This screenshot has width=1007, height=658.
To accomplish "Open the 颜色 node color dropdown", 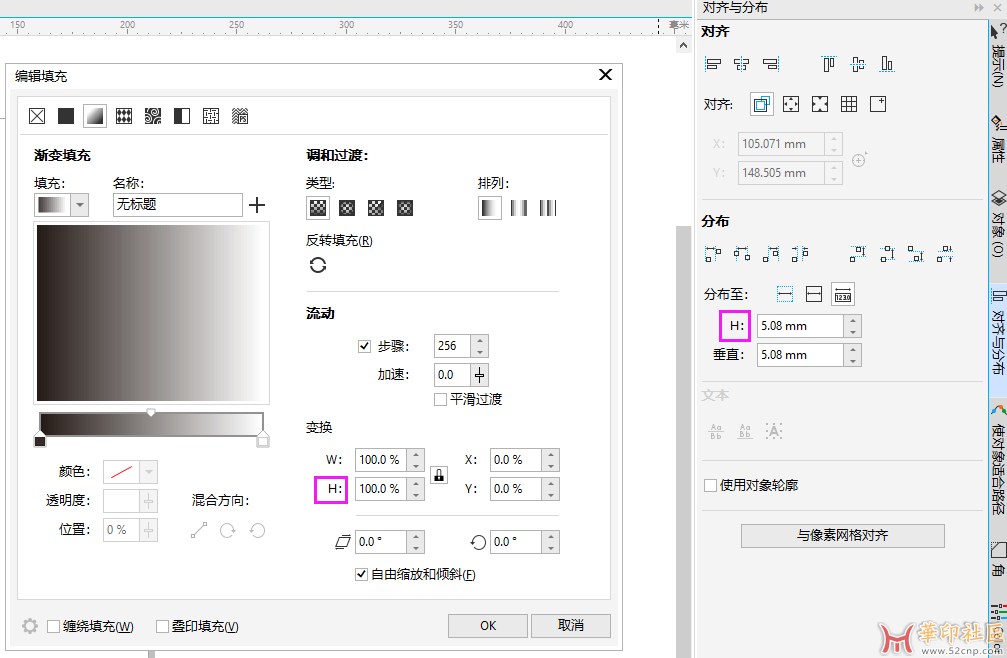I will click(148, 472).
